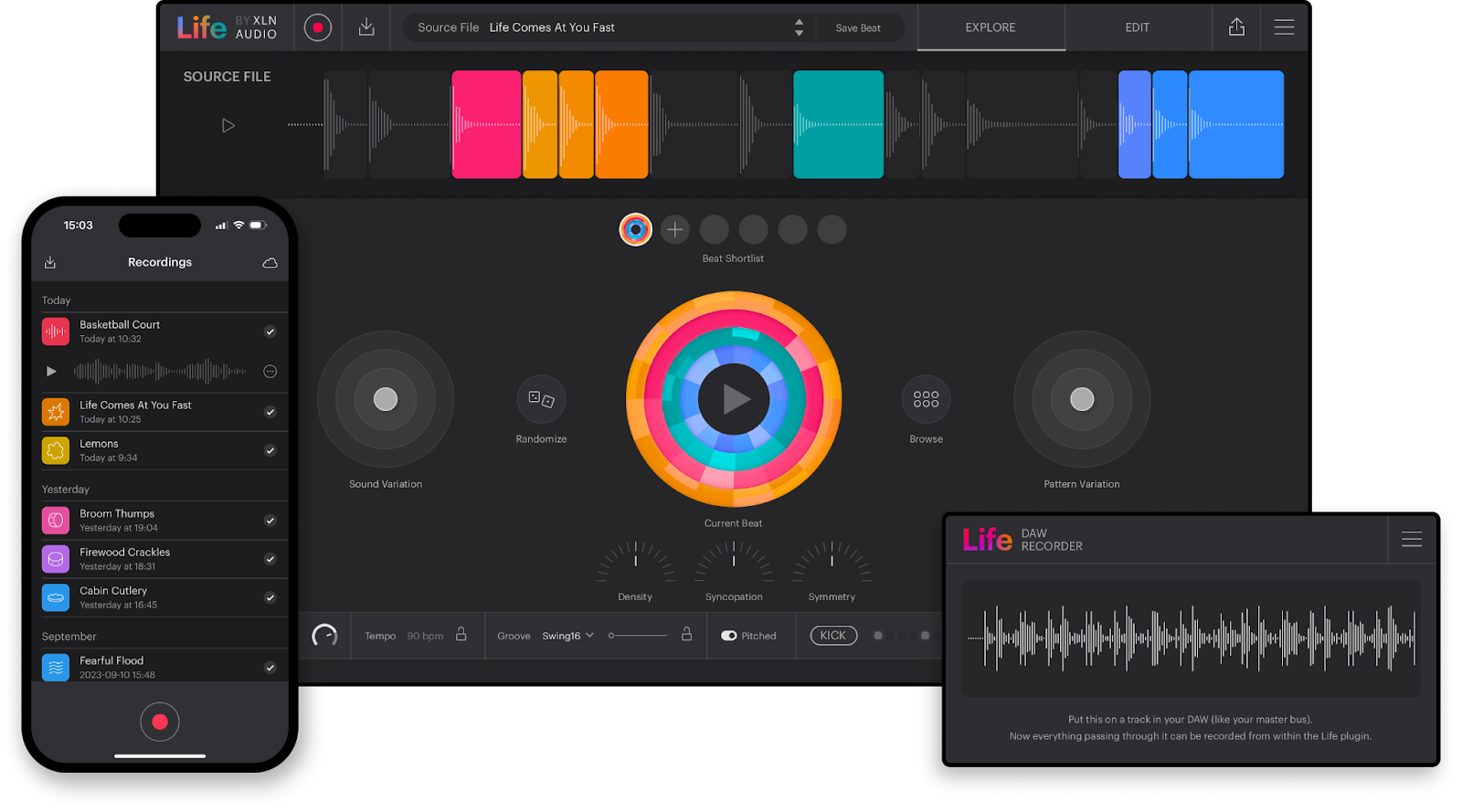This screenshot has width=1462, height=812.
Task: Tap the Broom Thumps pink icon
Action: 56,521
